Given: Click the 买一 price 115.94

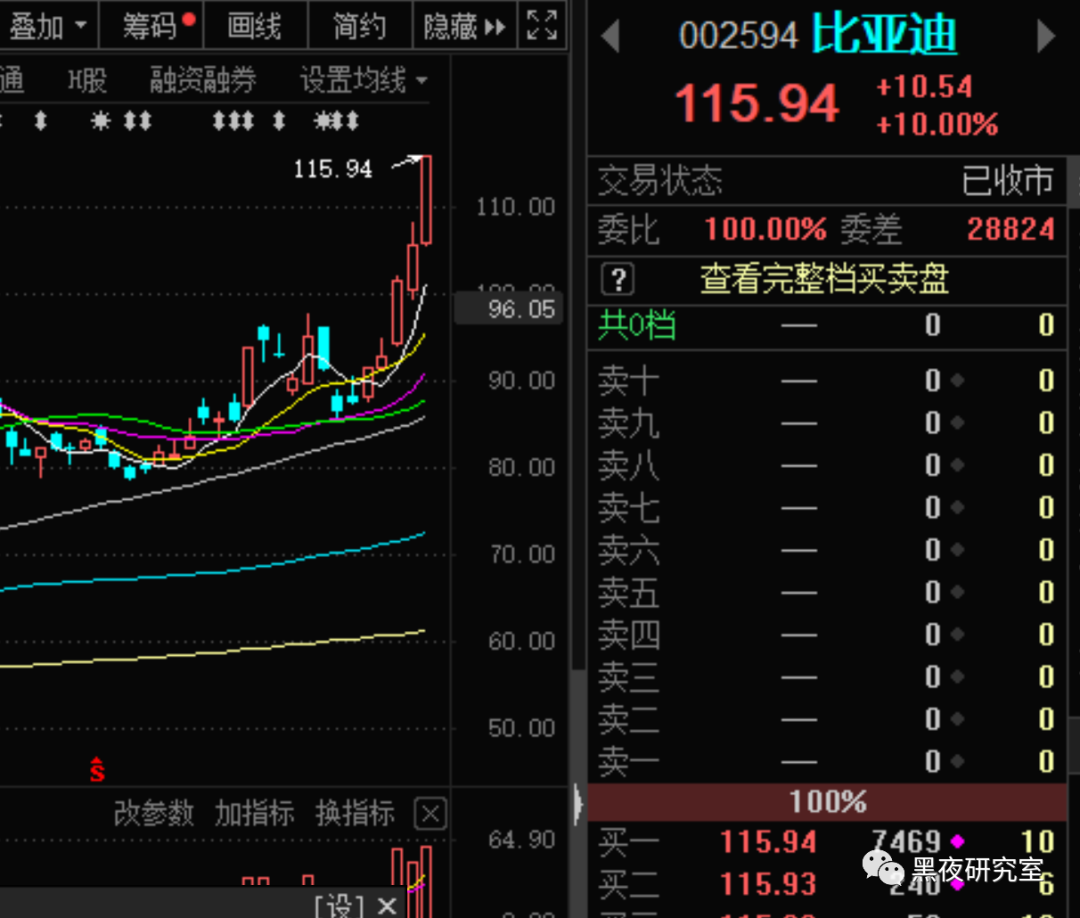Looking at the screenshot, I should [768, 842].
